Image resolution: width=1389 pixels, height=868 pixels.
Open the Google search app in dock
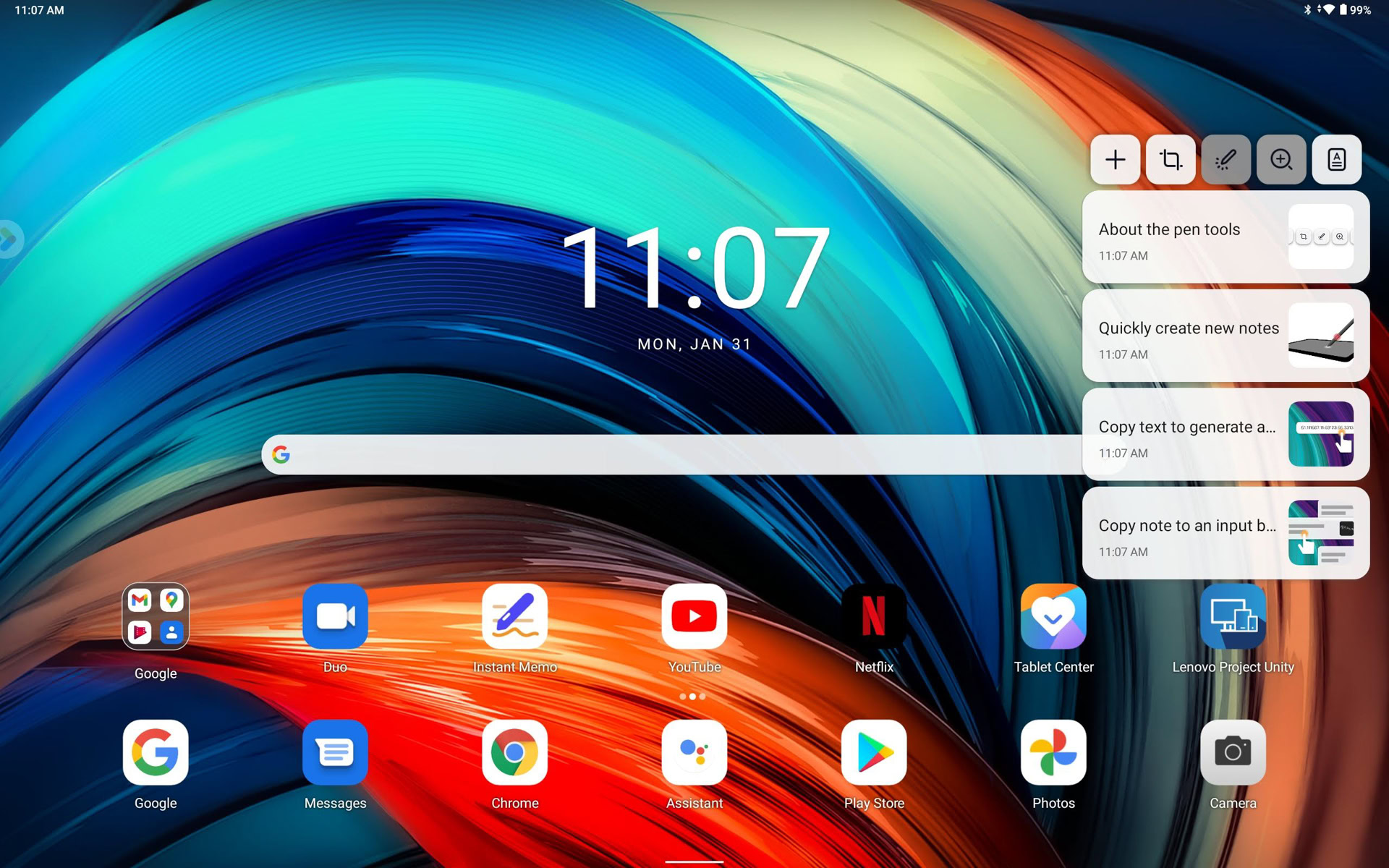(x=156, y=752)
